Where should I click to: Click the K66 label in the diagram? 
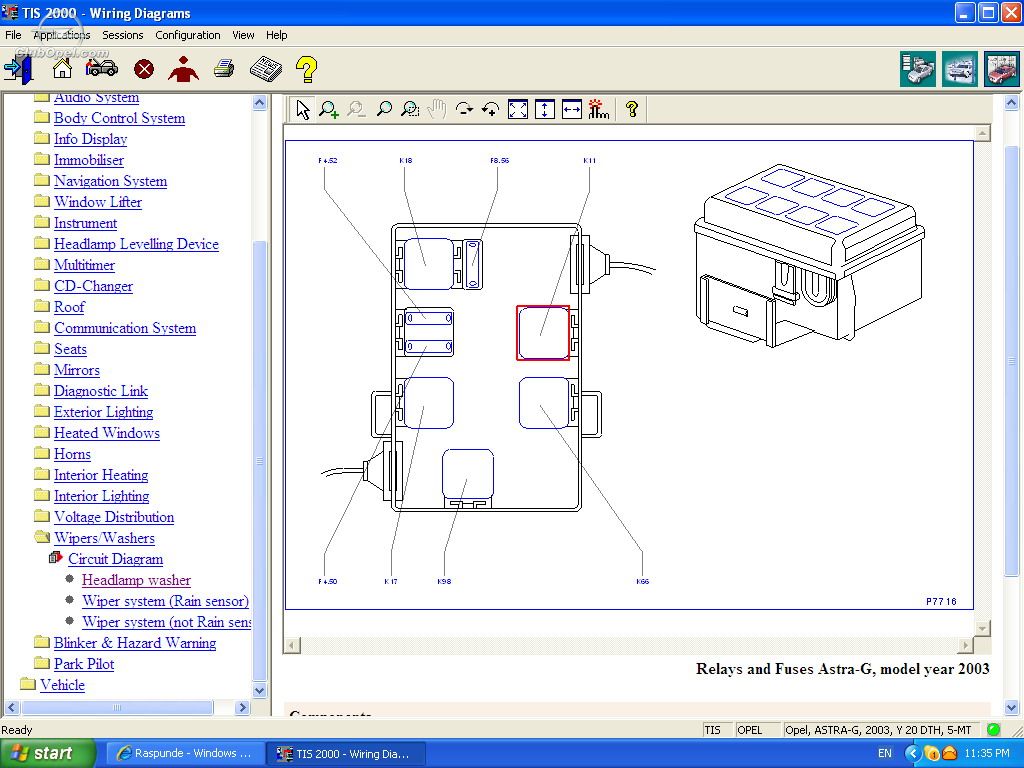(643, 581)
